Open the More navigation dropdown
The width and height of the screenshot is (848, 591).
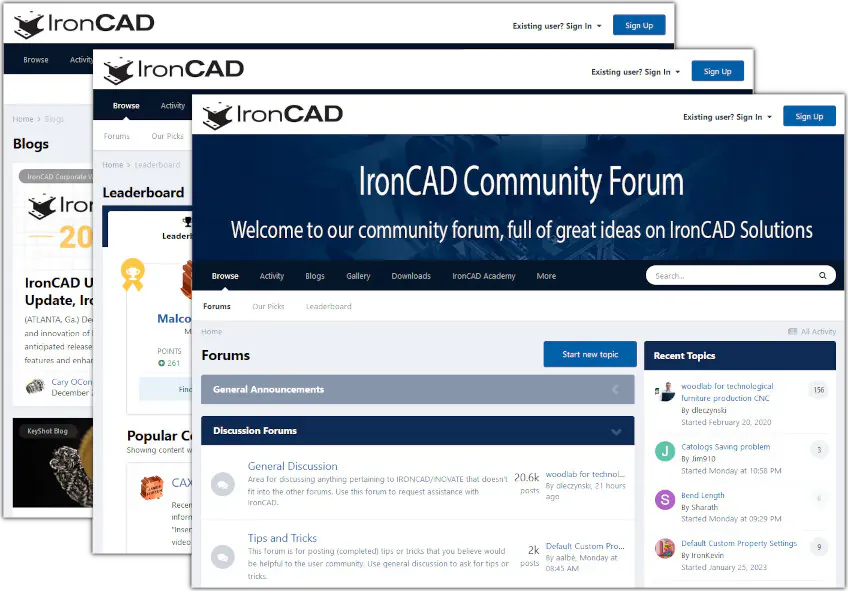tap(546, 276)
